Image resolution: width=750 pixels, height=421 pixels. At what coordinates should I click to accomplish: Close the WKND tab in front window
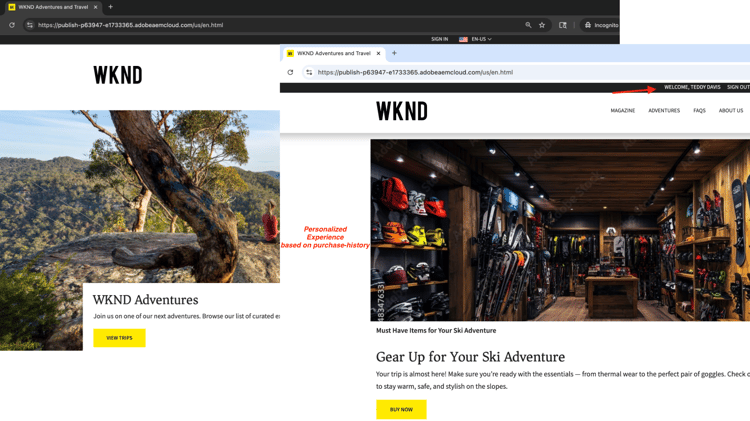click(378, 53)
